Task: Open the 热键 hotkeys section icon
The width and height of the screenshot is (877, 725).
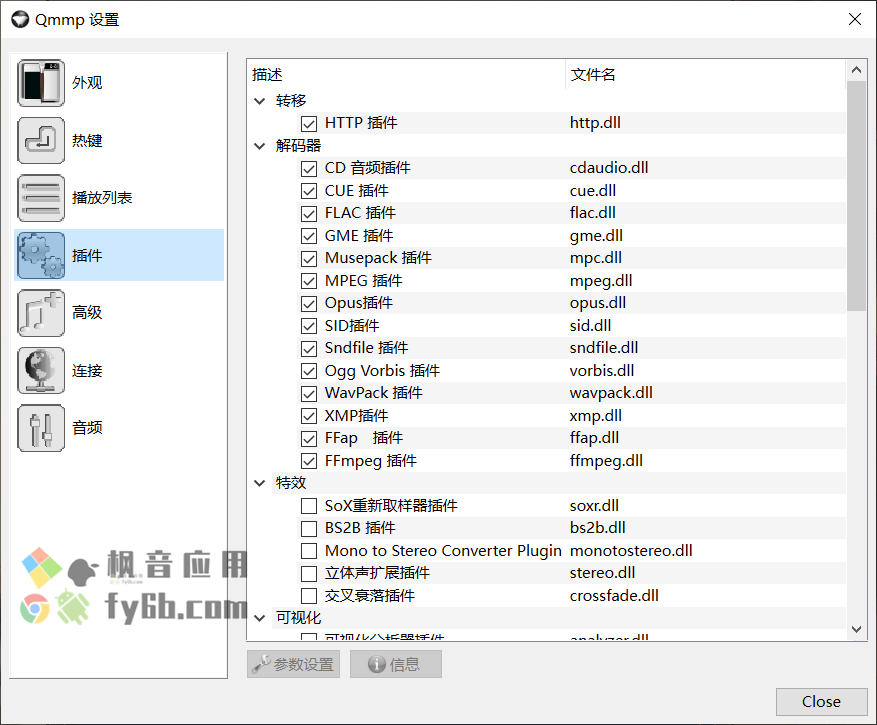Action: [x=41, y=140]
